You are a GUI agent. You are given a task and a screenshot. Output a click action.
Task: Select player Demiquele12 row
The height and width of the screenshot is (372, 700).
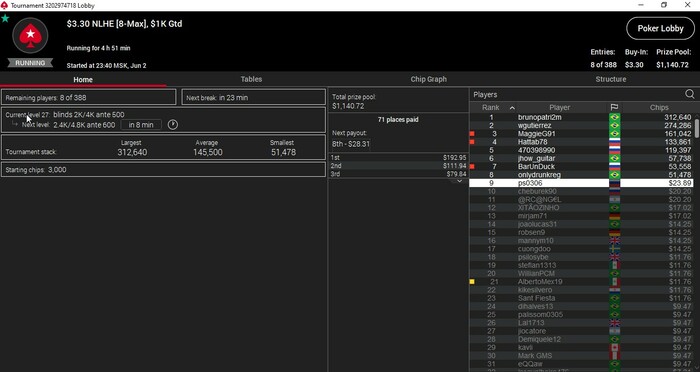(581, 339)
